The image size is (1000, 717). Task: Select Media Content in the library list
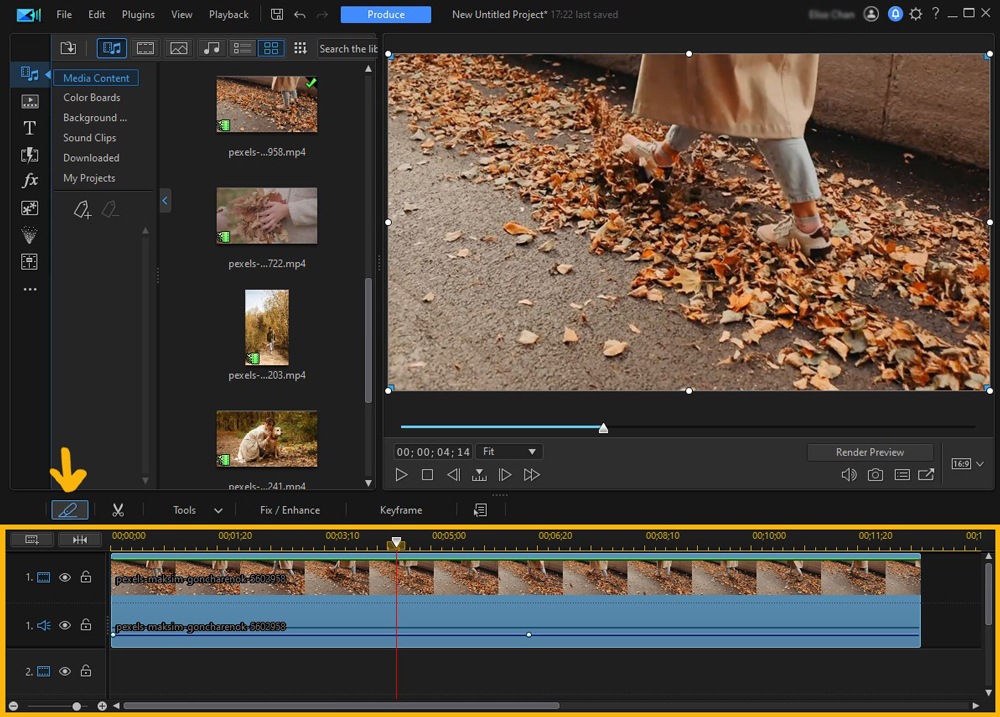point(96,78)
